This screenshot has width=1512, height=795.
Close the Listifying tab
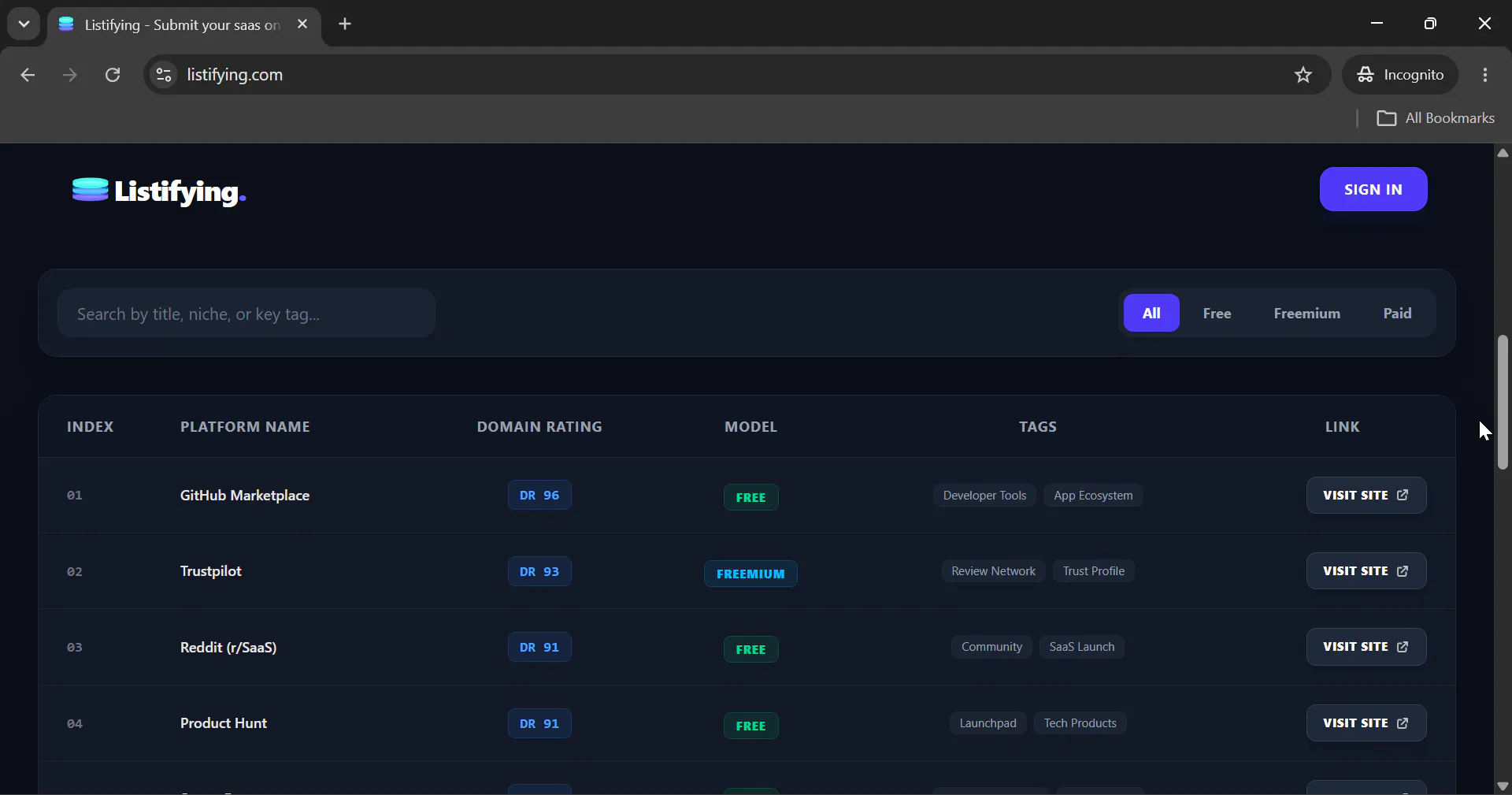point(302,24)
